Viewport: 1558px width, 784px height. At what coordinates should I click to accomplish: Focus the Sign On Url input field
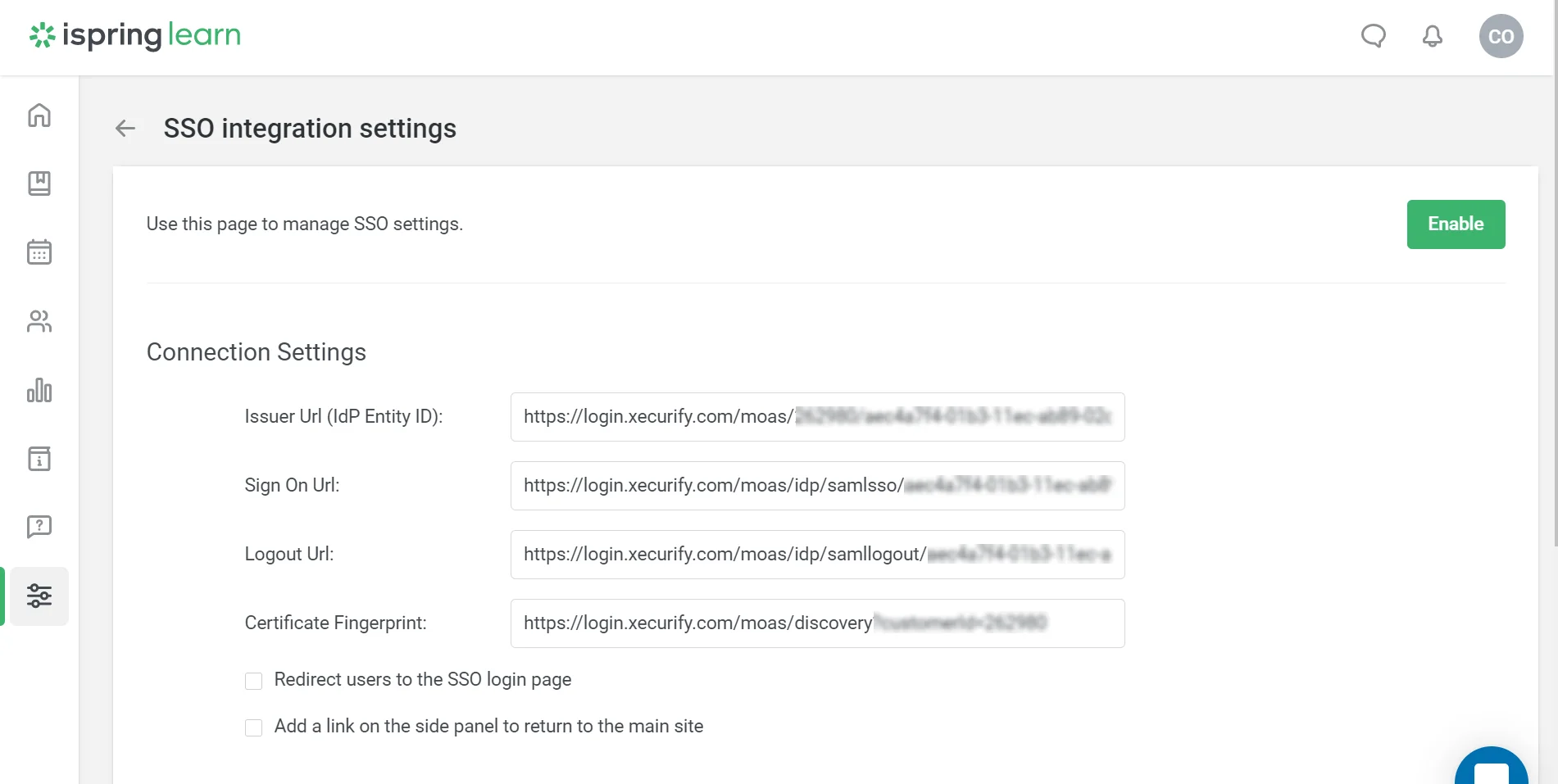point(818,486)
